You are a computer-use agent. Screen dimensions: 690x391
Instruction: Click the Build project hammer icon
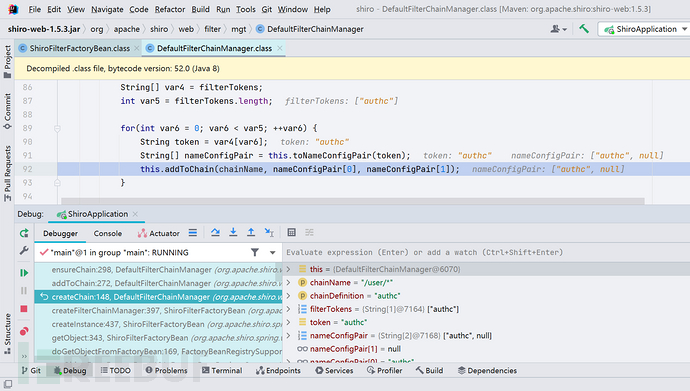pos(584,29)
